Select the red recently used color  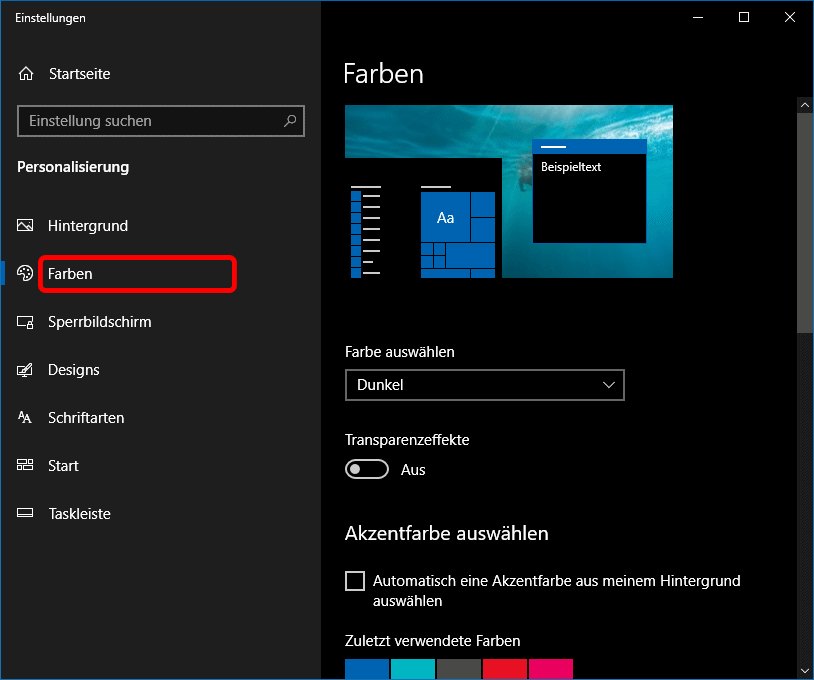505,669
